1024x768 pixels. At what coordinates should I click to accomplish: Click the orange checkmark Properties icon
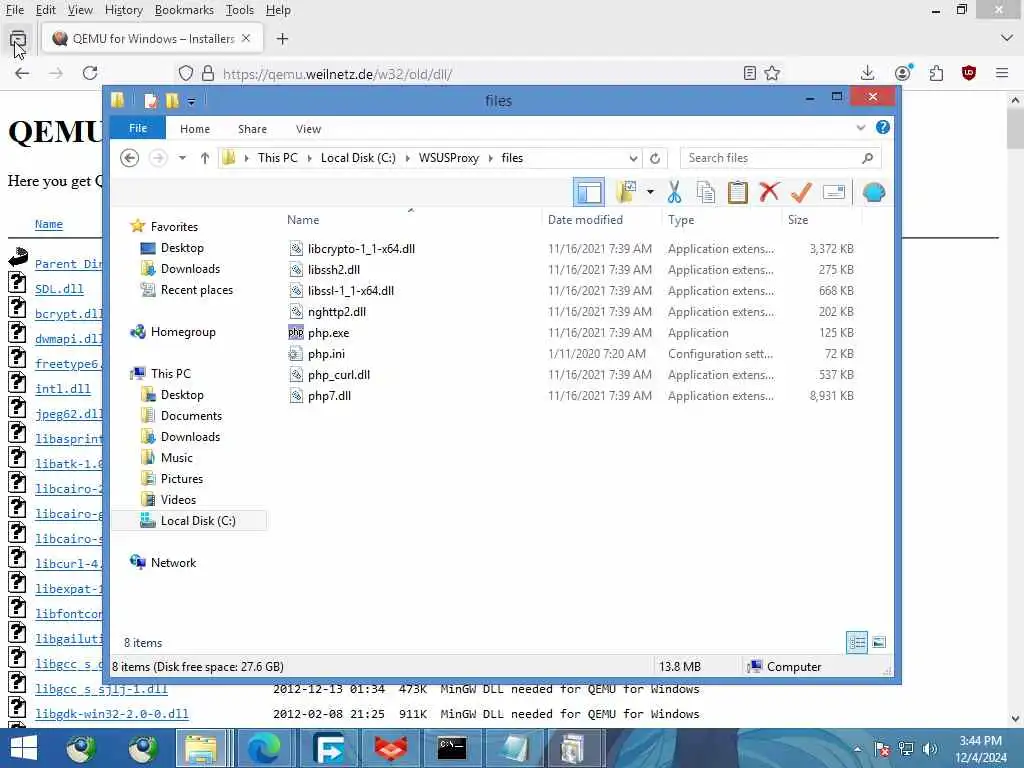coord(801,193)
